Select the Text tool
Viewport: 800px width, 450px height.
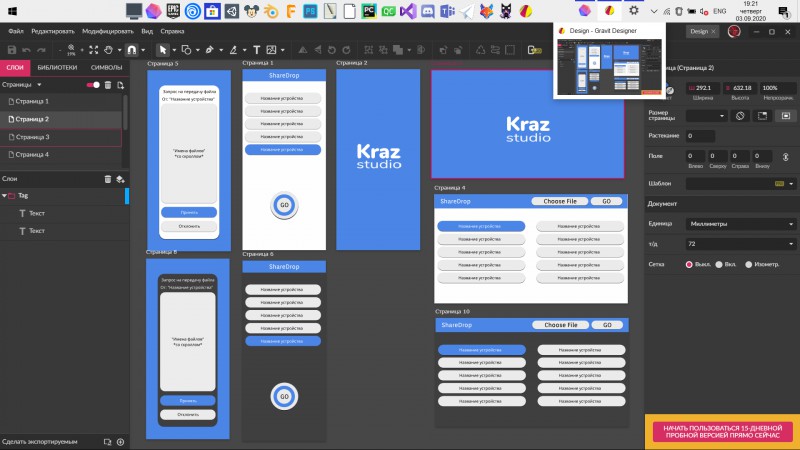(257, 50)
